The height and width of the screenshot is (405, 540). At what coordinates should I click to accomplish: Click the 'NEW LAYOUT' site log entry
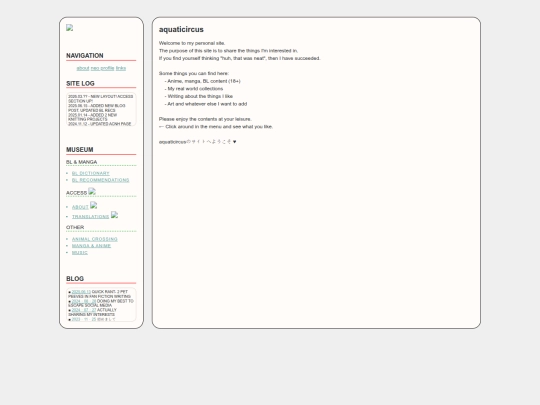point(101,99)
